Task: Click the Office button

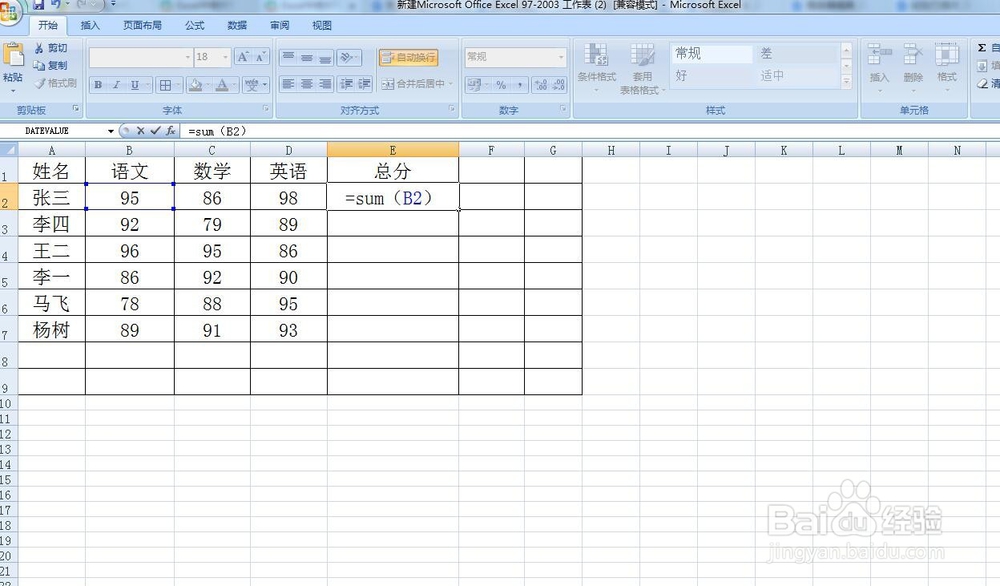Action: [10, 11]
